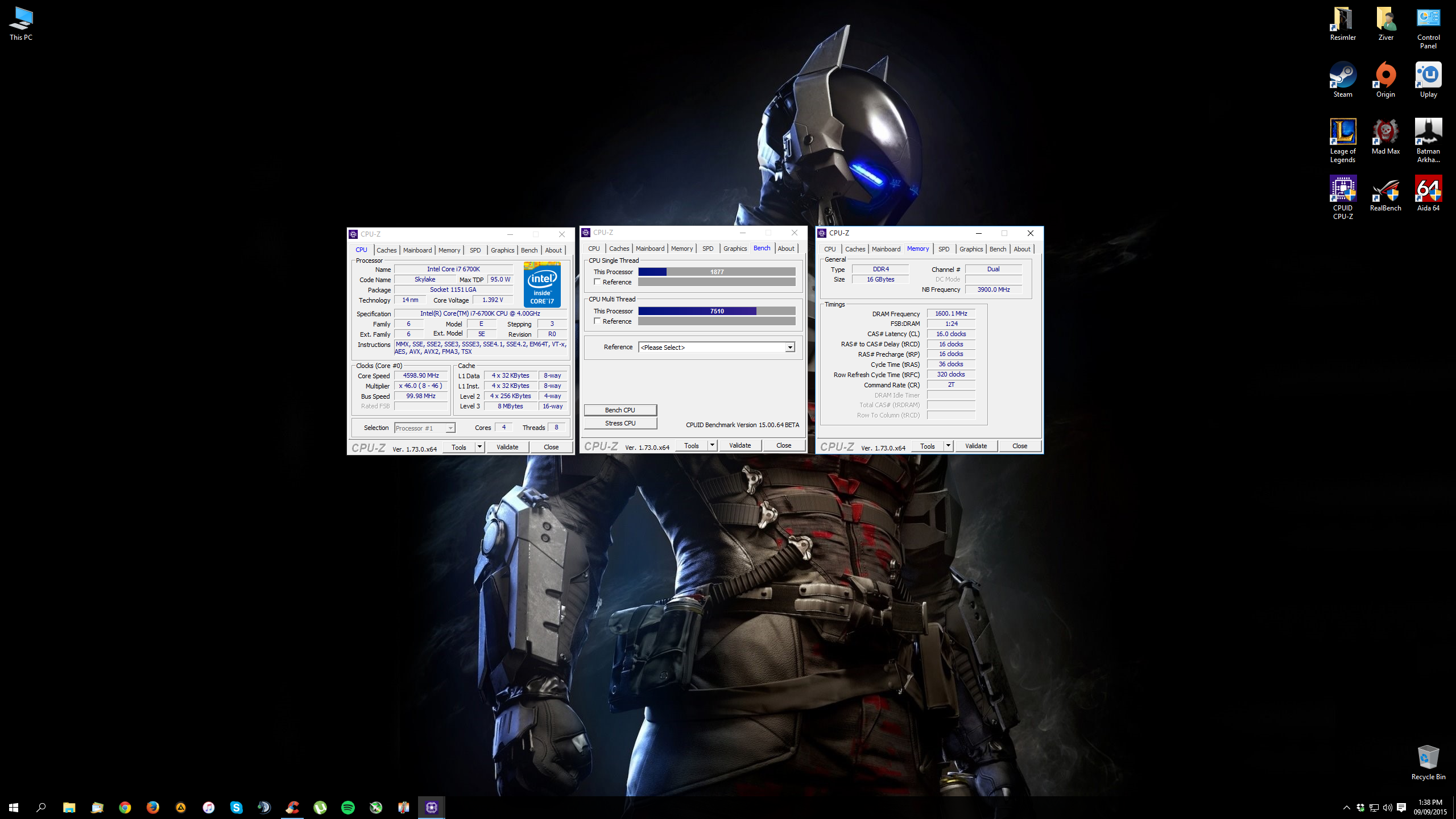
Task: Open the Aida 64 desktop shortcut
Action: pyautogui.click(x=1428, y=194)
